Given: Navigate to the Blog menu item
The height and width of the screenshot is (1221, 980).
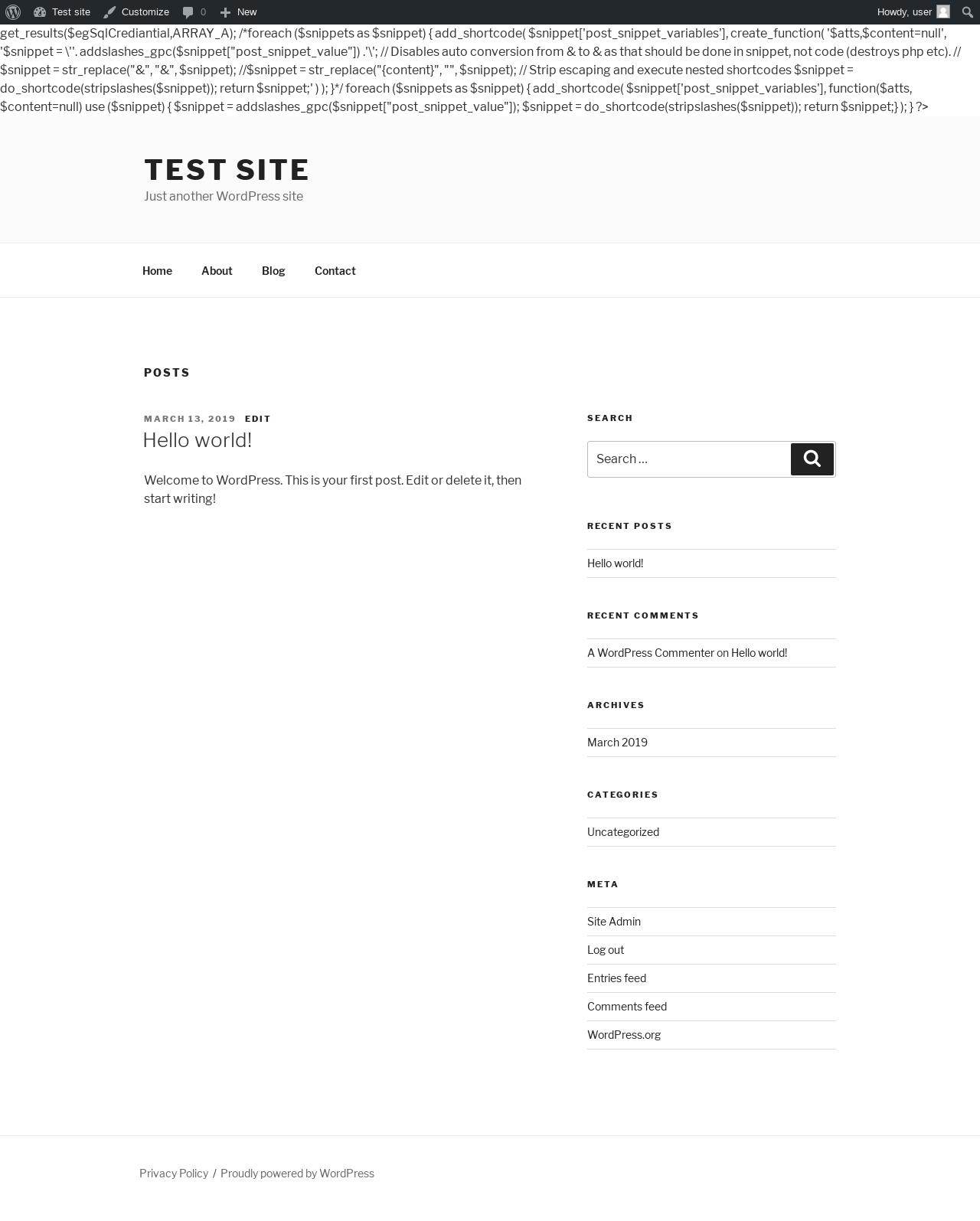Looking at the screenshot, I should pos(273,271).
